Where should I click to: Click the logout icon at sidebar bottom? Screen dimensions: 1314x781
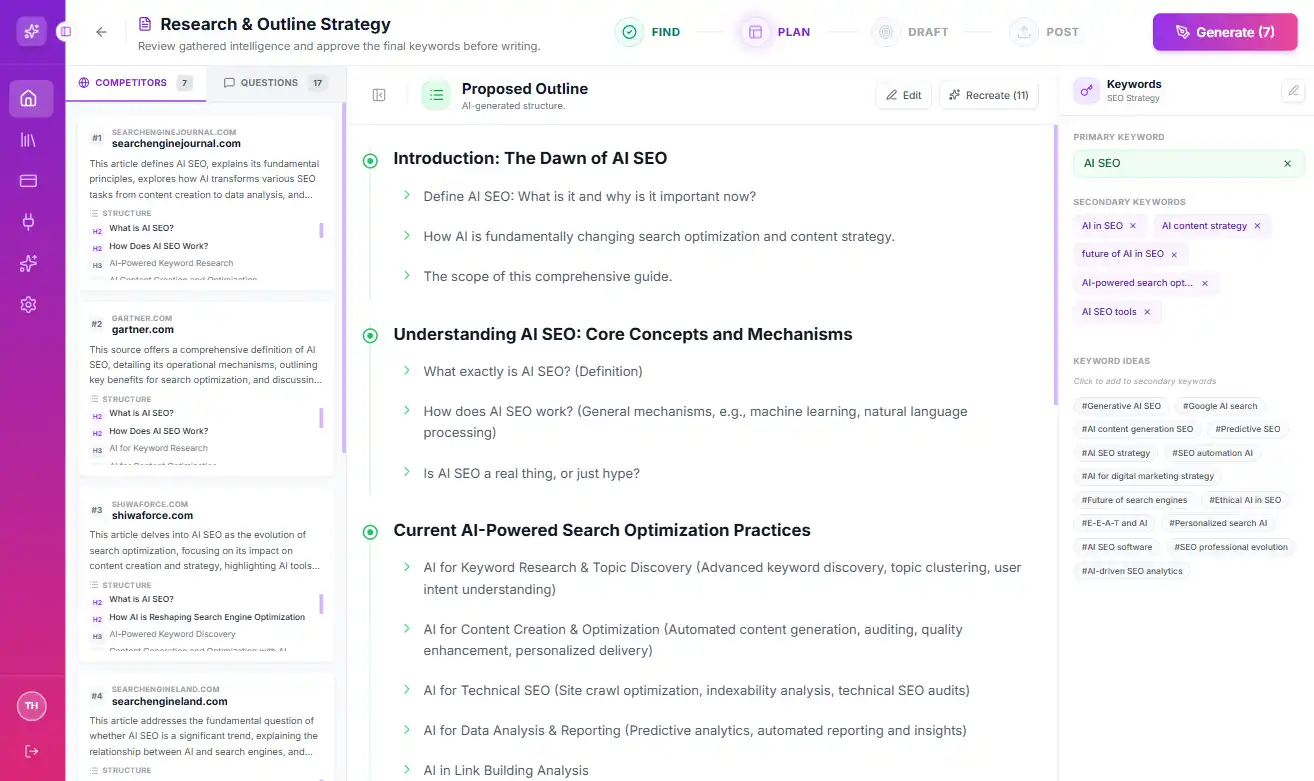click(31, 751)
